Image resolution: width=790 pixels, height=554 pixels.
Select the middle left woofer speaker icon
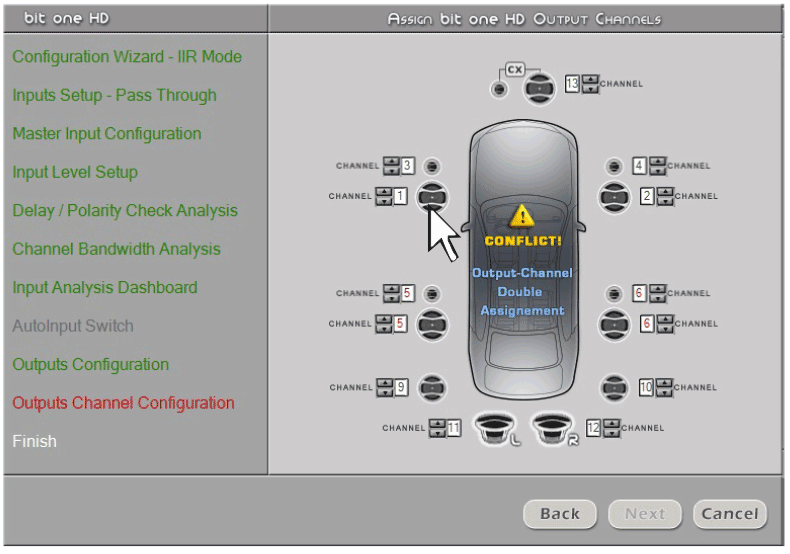(432, 325)
